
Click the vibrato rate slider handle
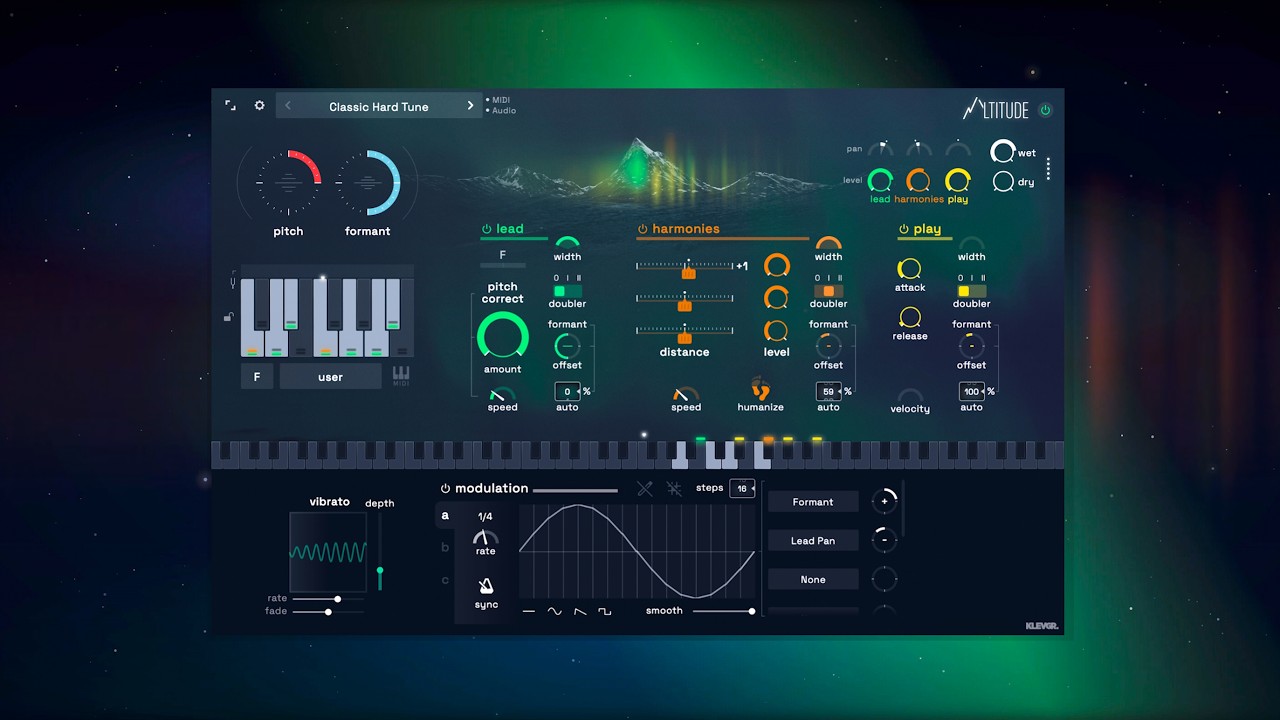point(337,599)
